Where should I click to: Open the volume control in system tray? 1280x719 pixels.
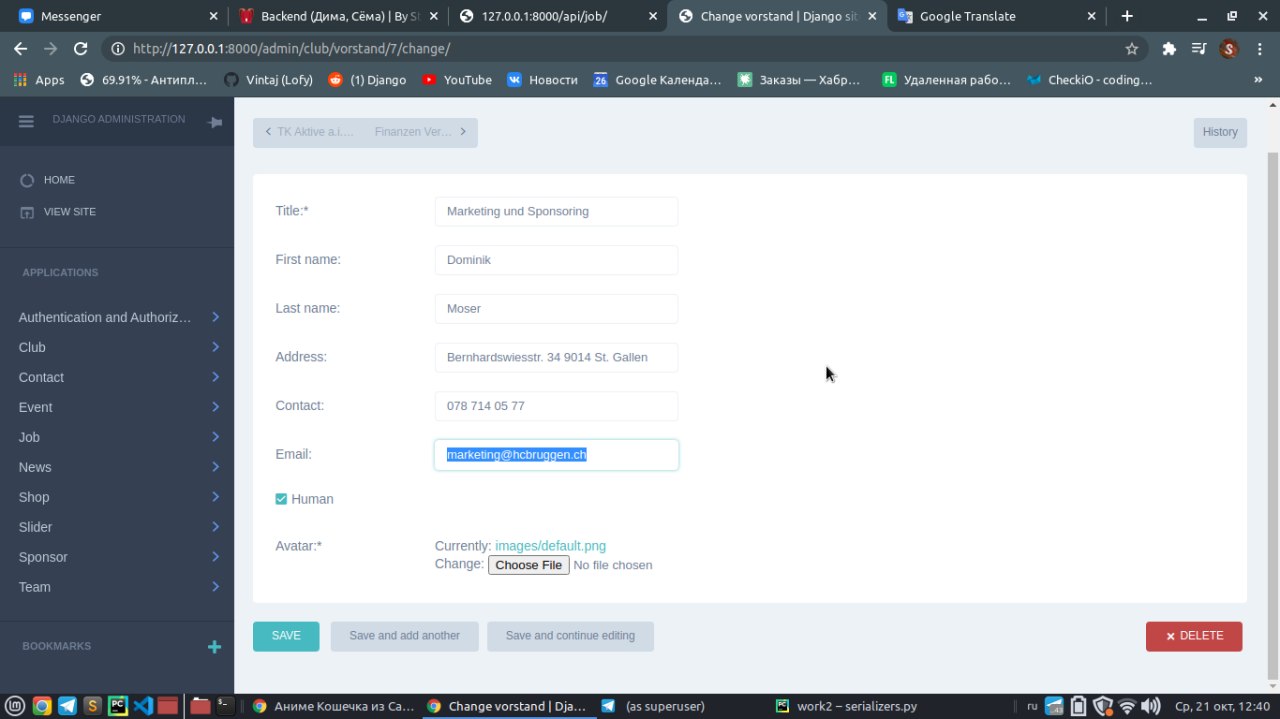click(1151, 706)
